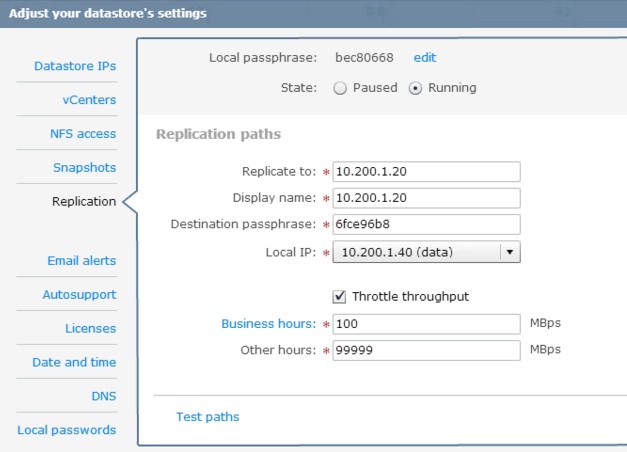This screenshot has height=452, width=627.
Task: Open Email alerts settings
Action: coord(82,260)
